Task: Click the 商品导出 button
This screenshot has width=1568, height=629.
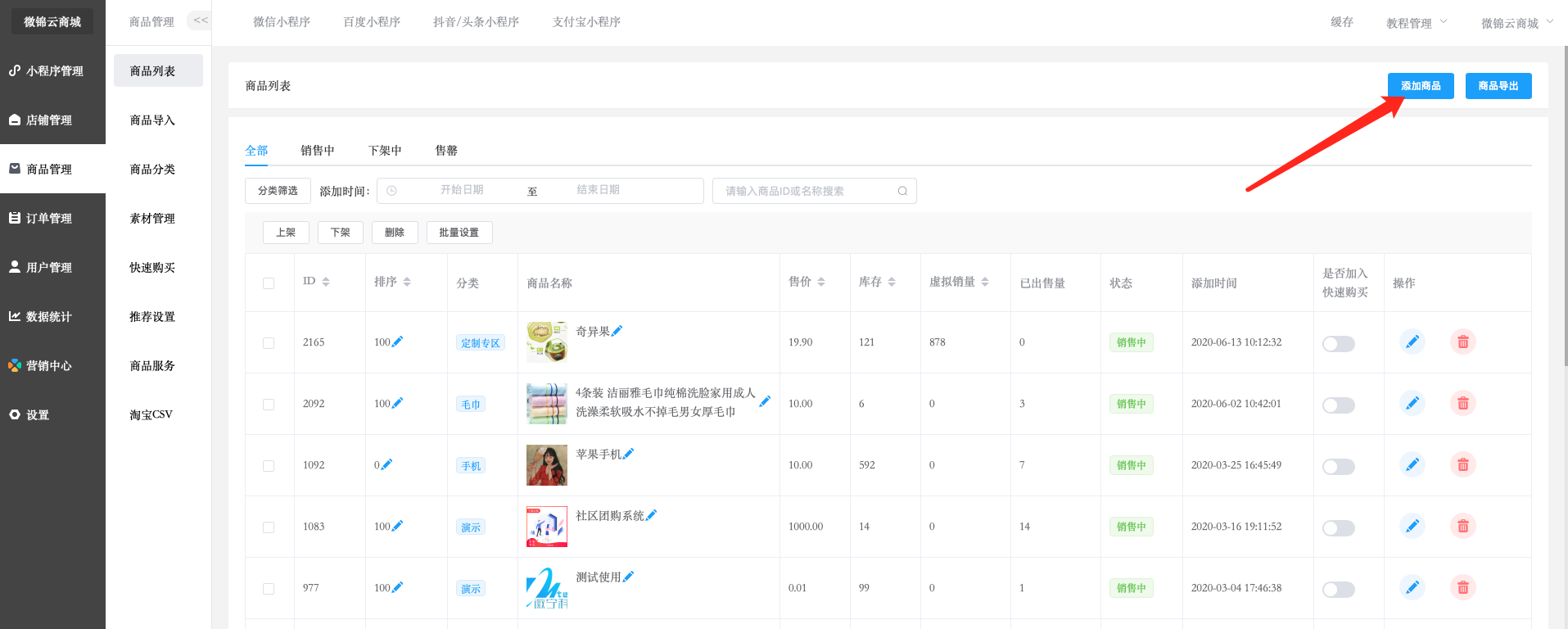Action: pos(1498,86)
